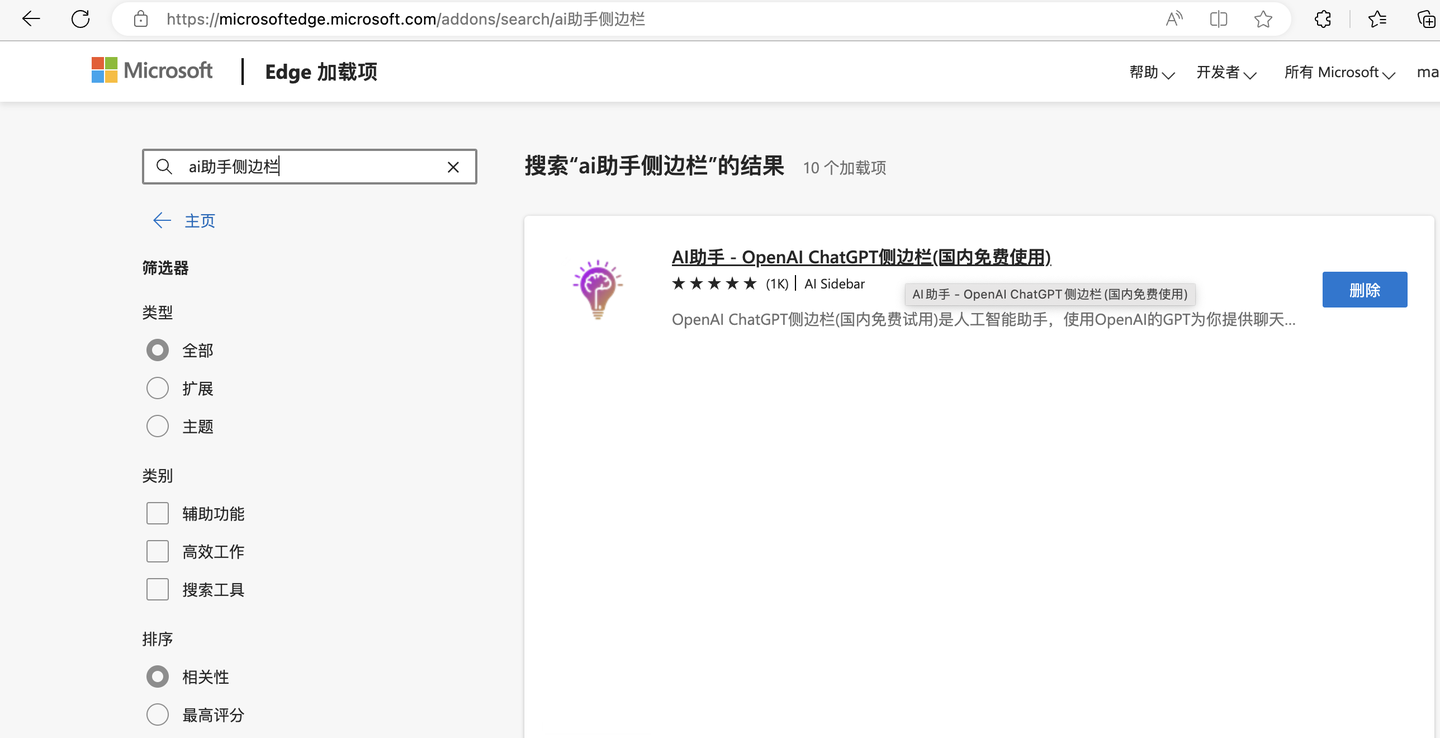Select the 全部 type radio button
Screen dimensions: 1440x738
click(157, 350)
